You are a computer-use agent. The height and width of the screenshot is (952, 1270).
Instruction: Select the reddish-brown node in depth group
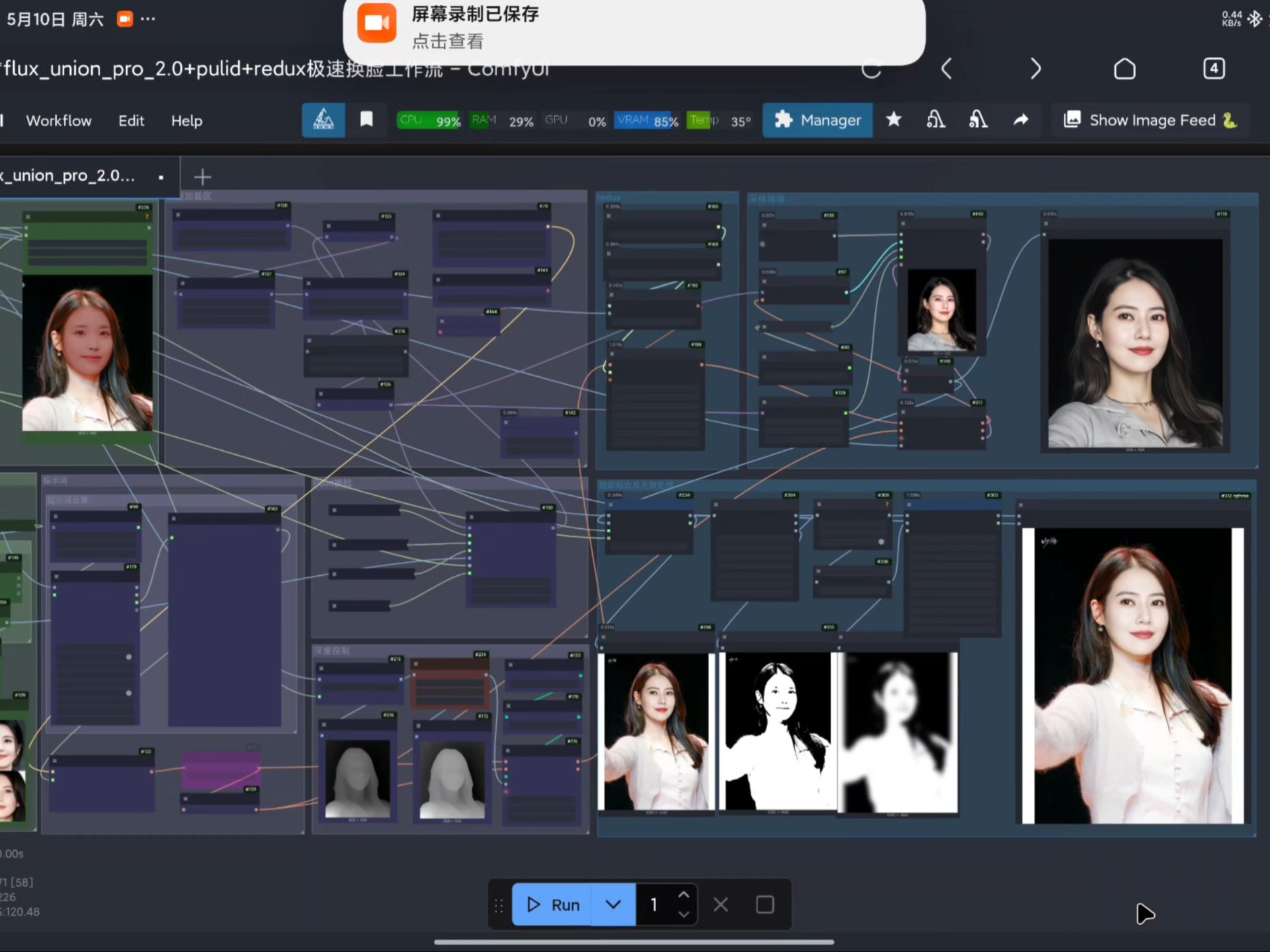click(x=450, y=683)
